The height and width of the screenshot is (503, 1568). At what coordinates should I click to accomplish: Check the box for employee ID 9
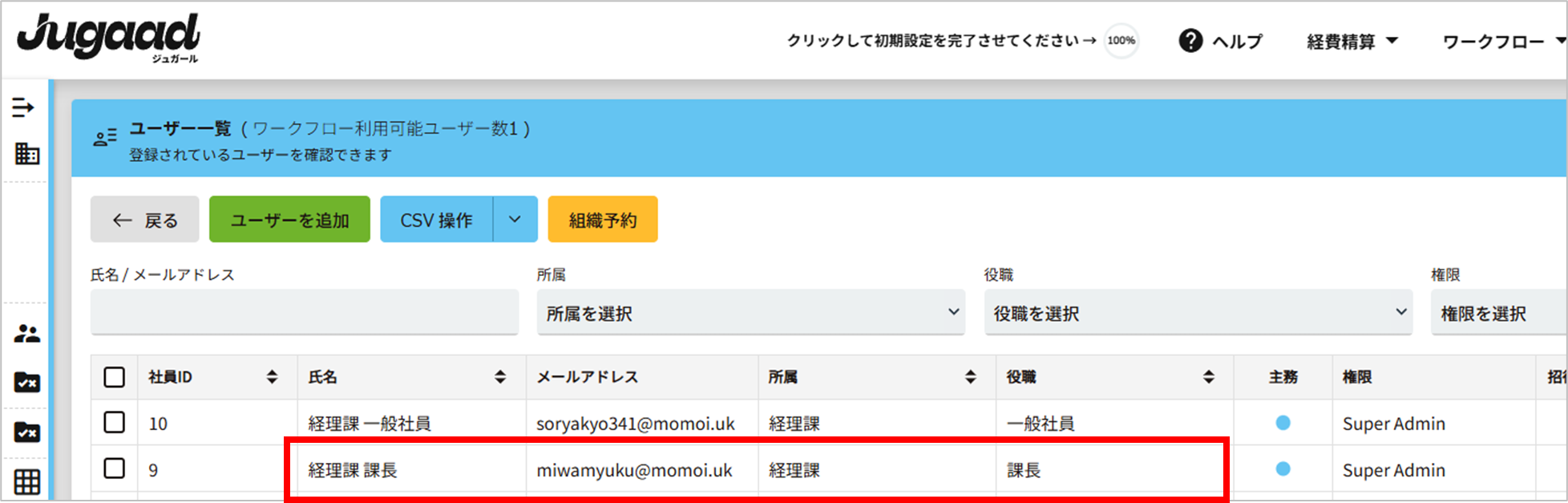[x=115, y=469]
